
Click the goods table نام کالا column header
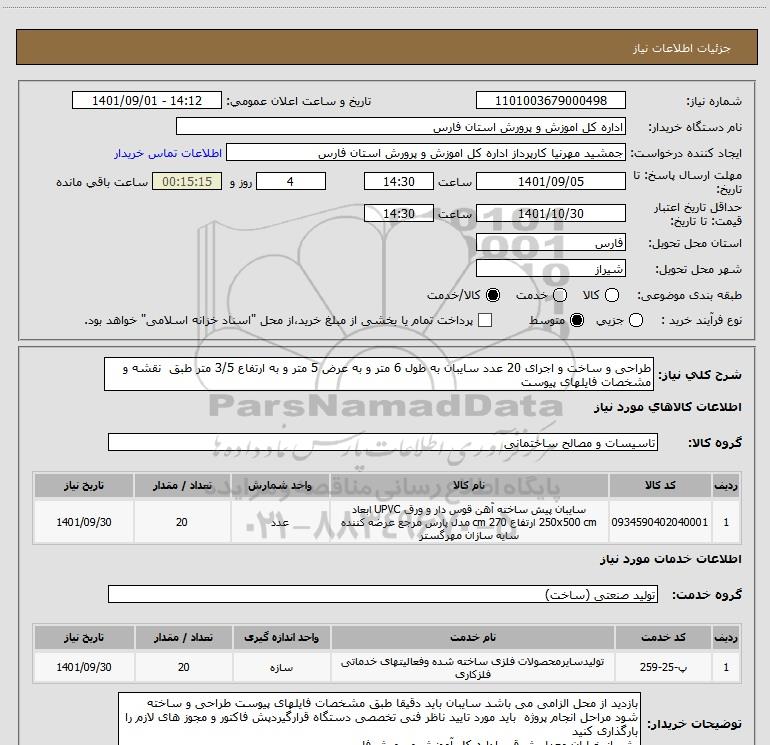(x=469, y=485)
